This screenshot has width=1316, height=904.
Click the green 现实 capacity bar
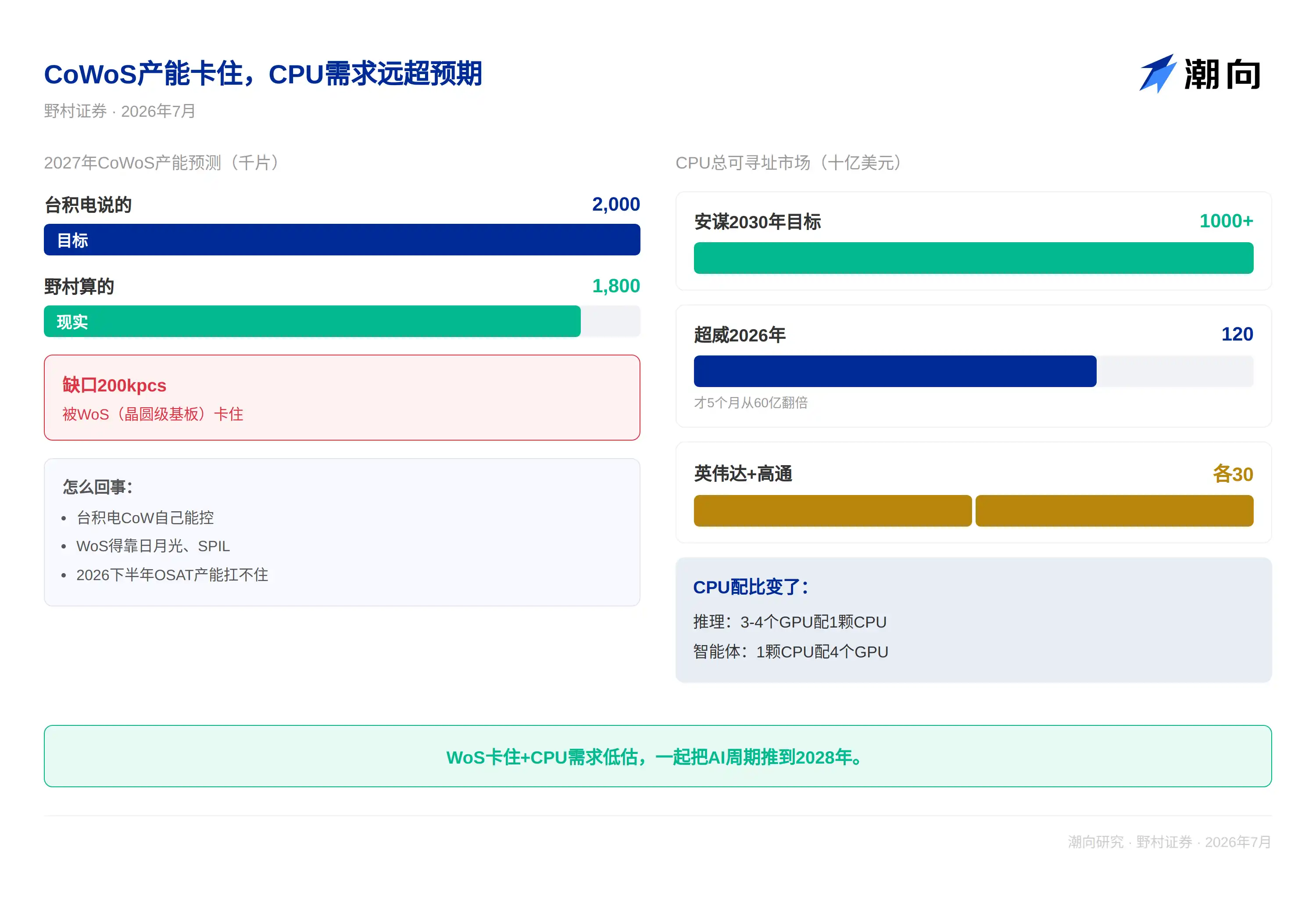312,321
